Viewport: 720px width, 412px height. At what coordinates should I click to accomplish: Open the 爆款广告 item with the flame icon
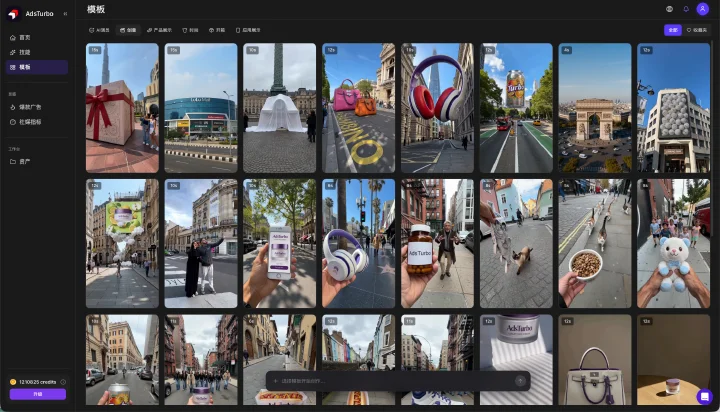click(37, 107)
